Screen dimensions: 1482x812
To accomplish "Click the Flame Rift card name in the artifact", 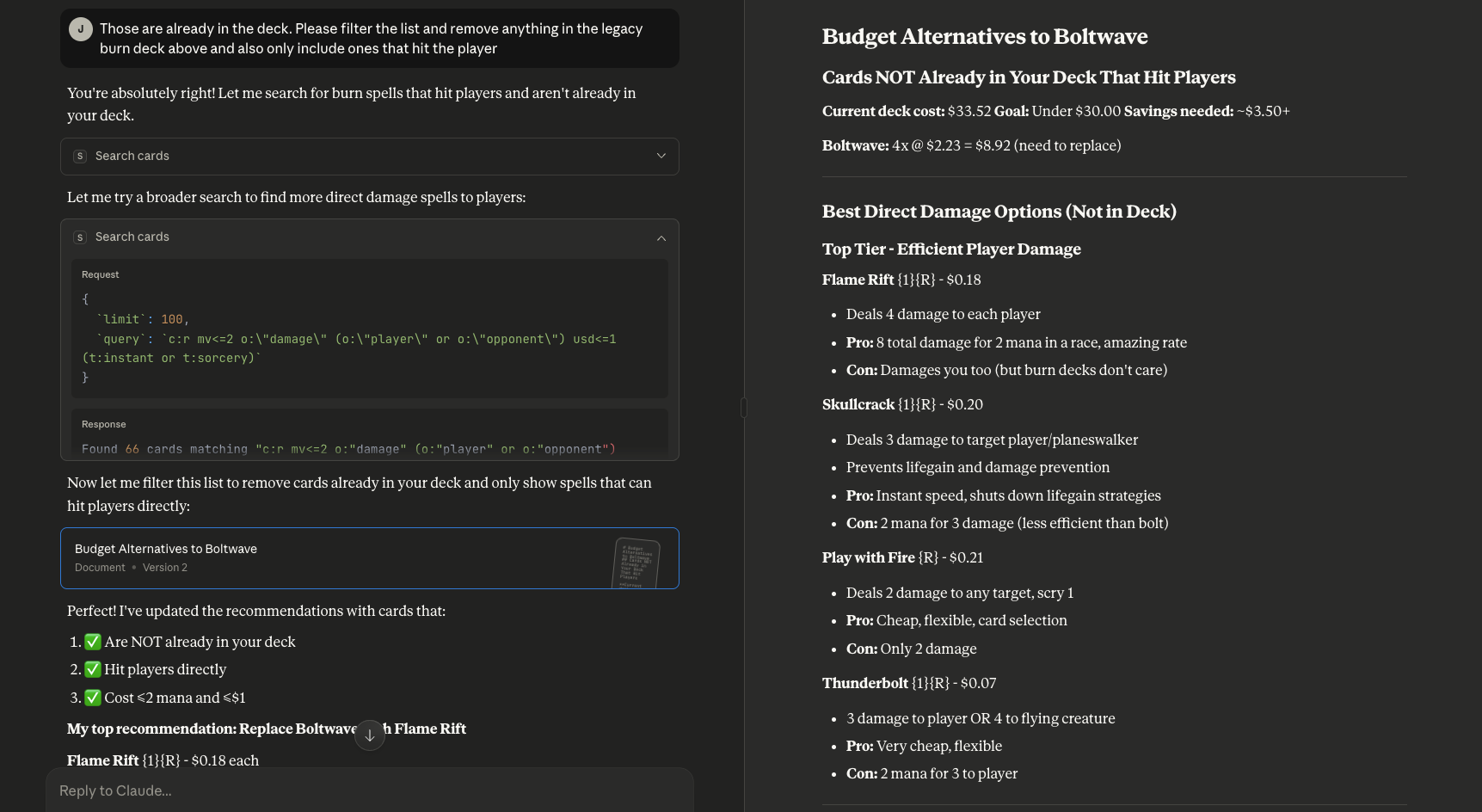I will (x=858, y=280).
